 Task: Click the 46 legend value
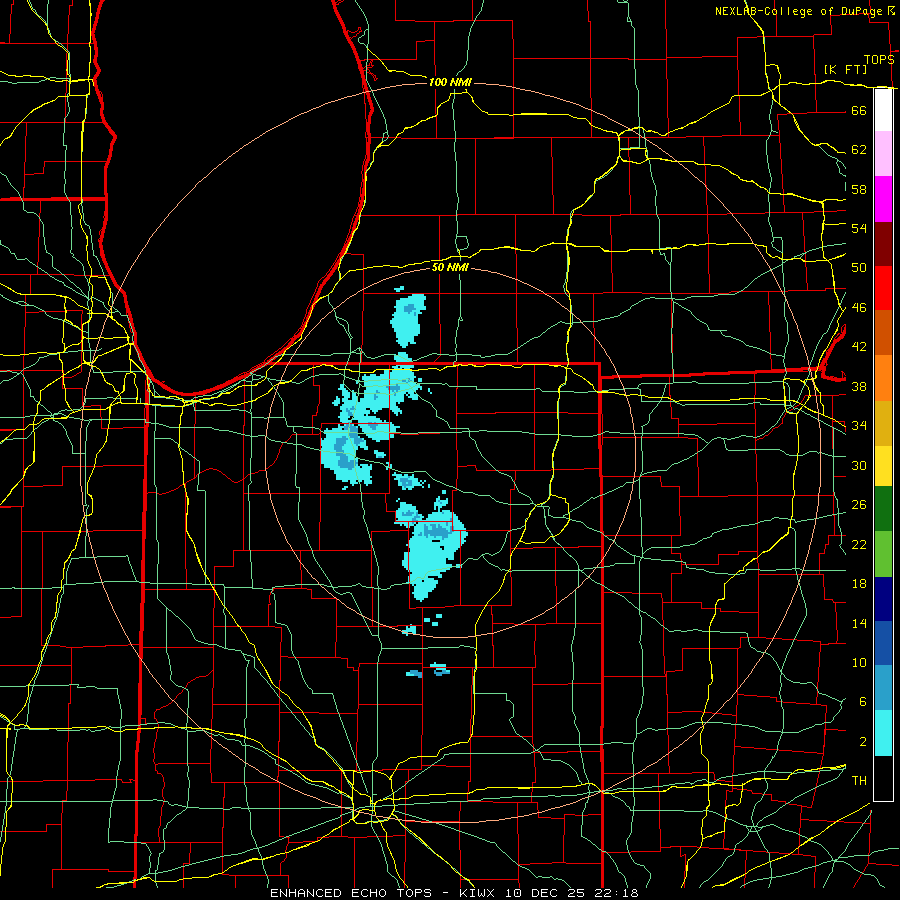(x=859, y=308)
